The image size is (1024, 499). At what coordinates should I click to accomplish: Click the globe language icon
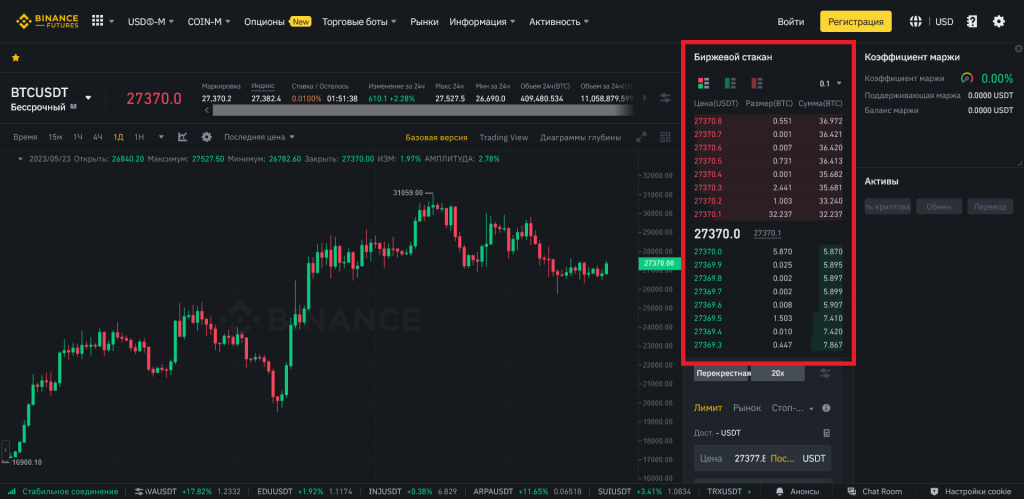click(916, 22)
